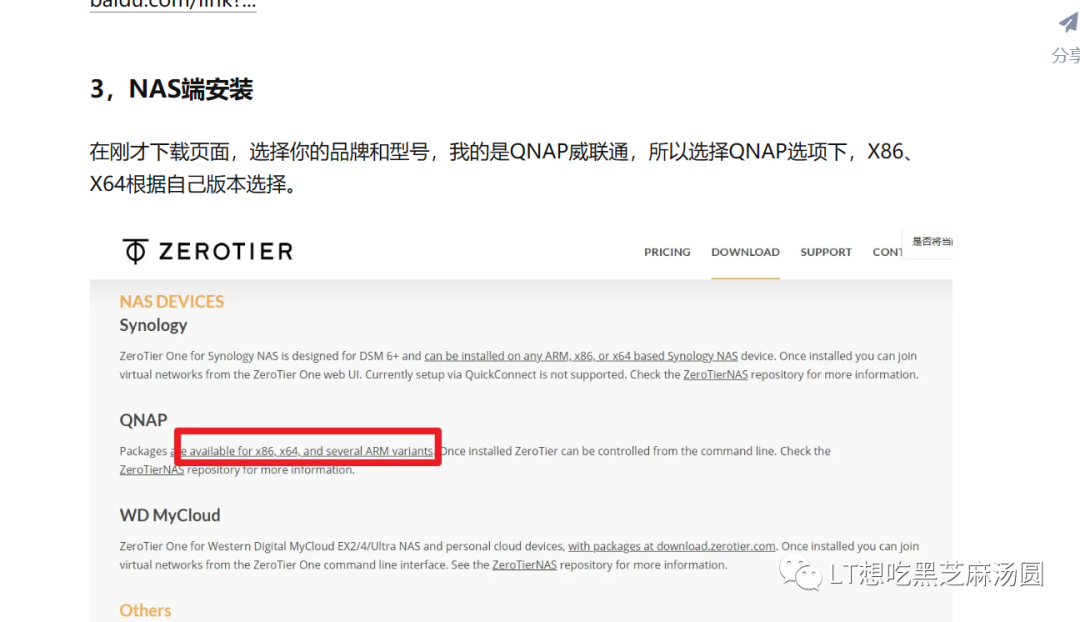Viewport: 1080px width, 622px height.
Task: Open the partially hidden CONTACT menu item
Action: pos(887,252)
